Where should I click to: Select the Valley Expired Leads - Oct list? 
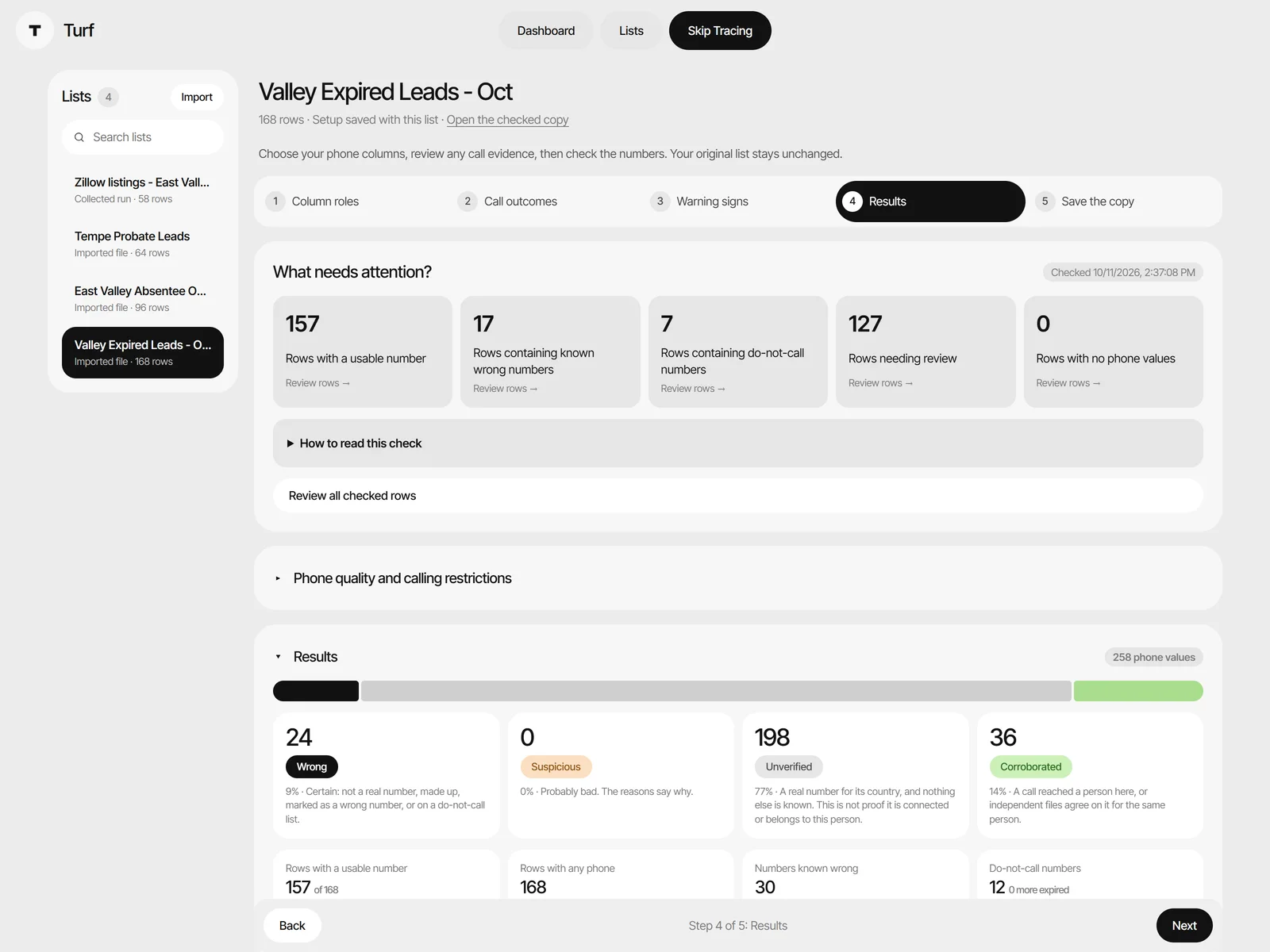coord(143,352)
